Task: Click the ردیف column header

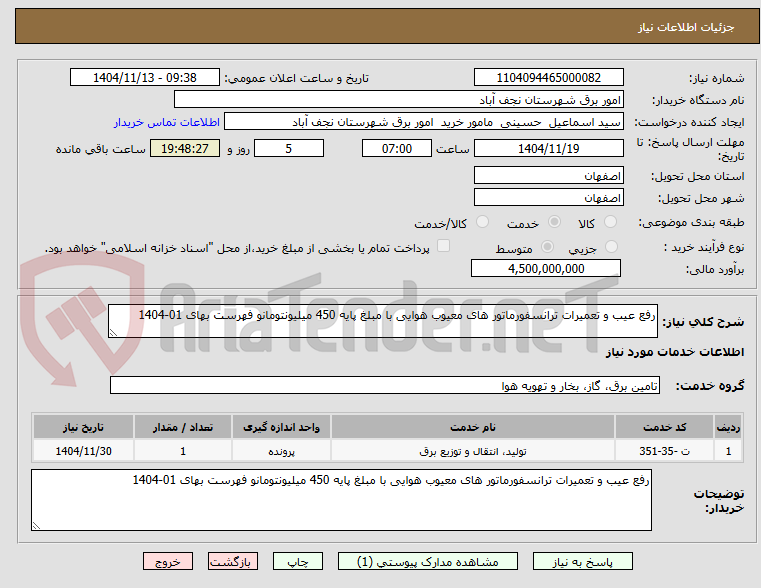Action: tap(728, 427)
